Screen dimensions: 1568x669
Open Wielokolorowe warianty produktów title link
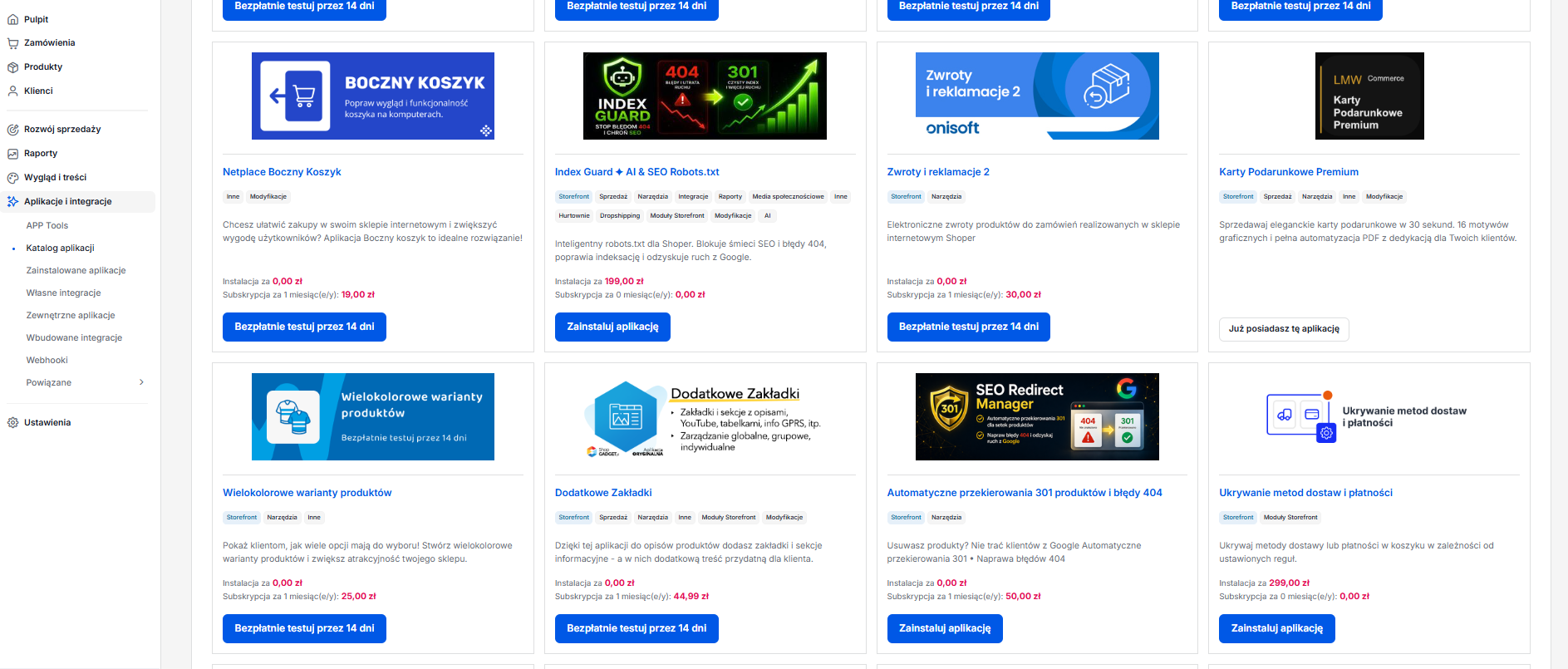tap(307, 493)
